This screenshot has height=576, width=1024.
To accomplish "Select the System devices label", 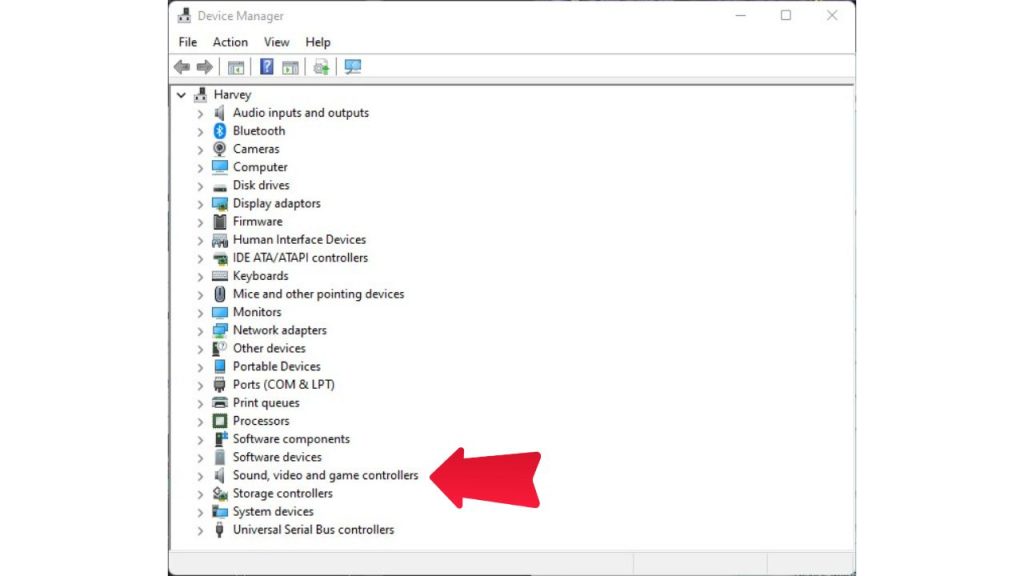I will coord(273,511).
